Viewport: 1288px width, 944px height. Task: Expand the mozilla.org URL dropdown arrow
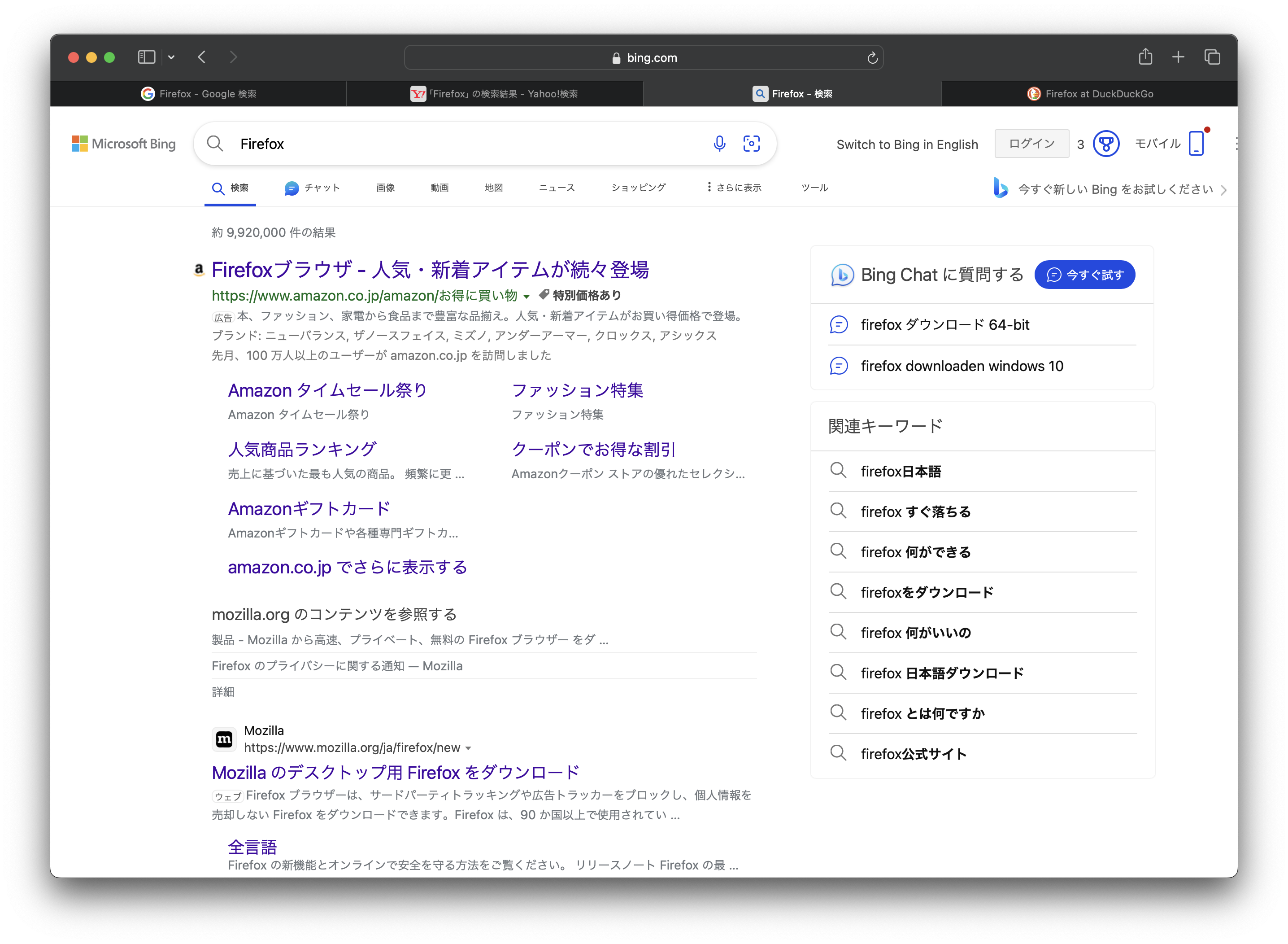(468, 748)
